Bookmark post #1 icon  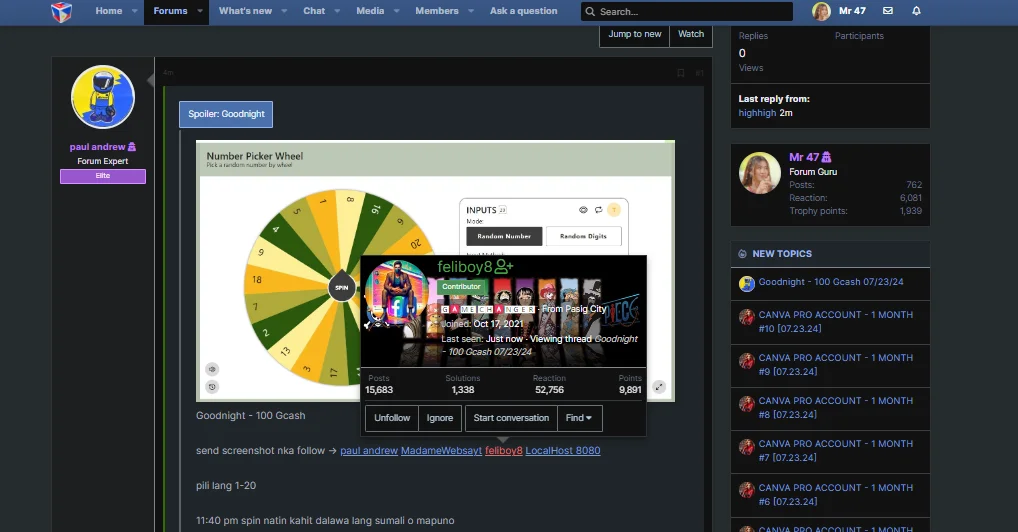tap(680, 73)
